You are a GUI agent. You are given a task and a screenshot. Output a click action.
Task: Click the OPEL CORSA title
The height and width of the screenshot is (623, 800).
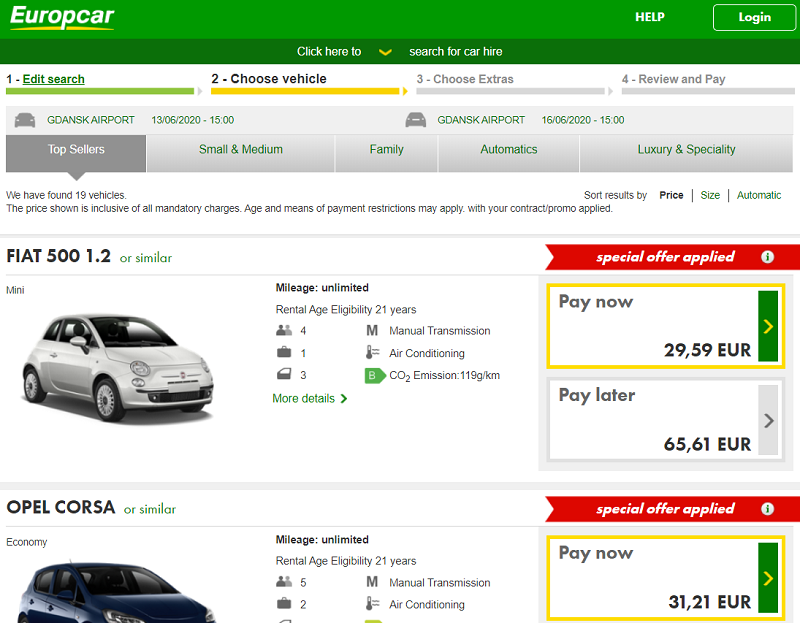61,508
